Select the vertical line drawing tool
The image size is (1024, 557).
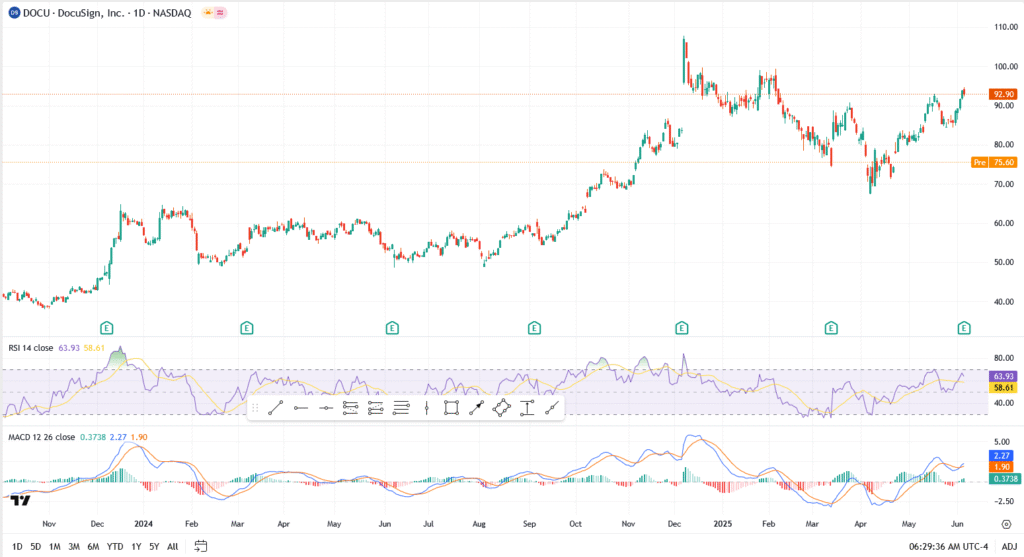426,407
